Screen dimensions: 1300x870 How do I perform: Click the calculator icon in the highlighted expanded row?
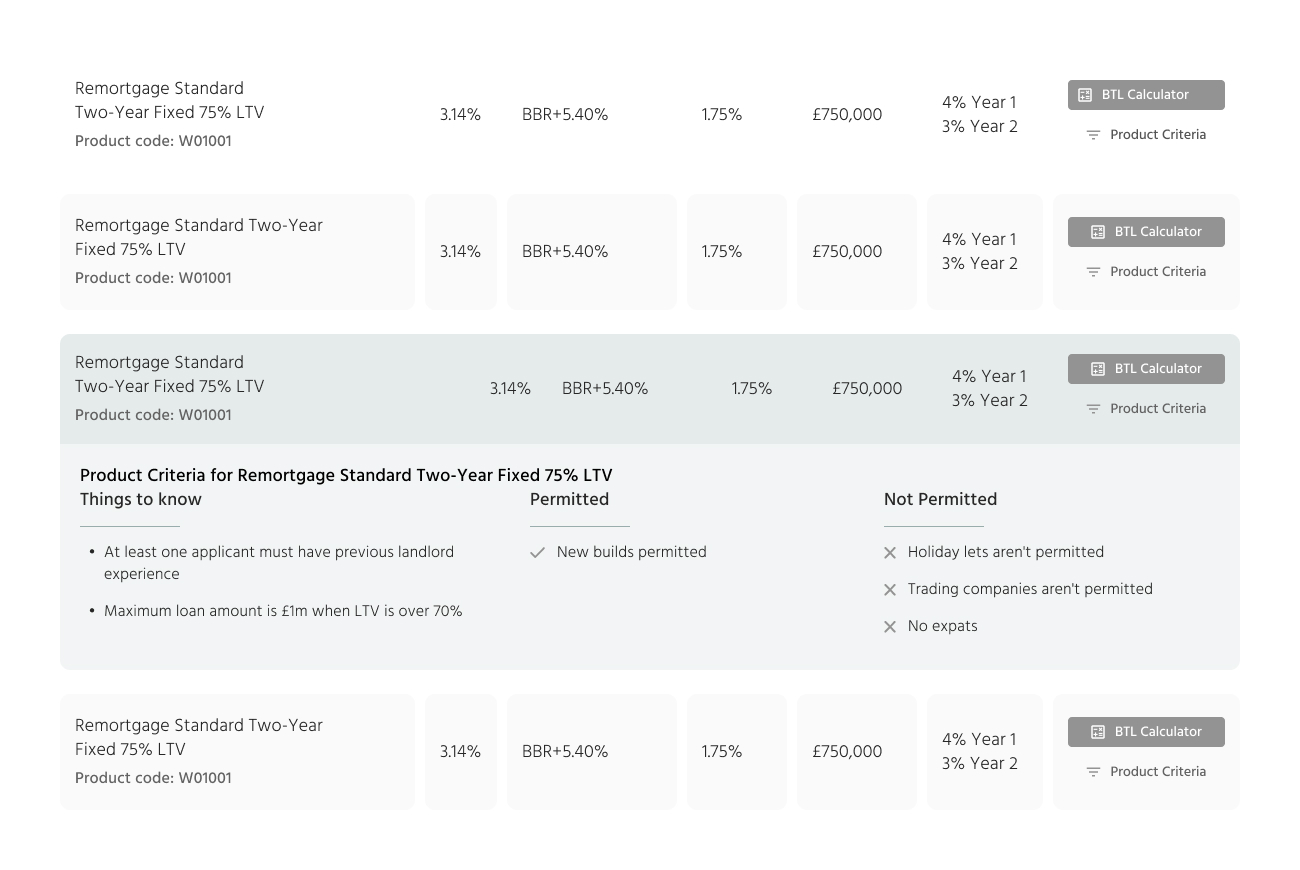coord(1098,369)
